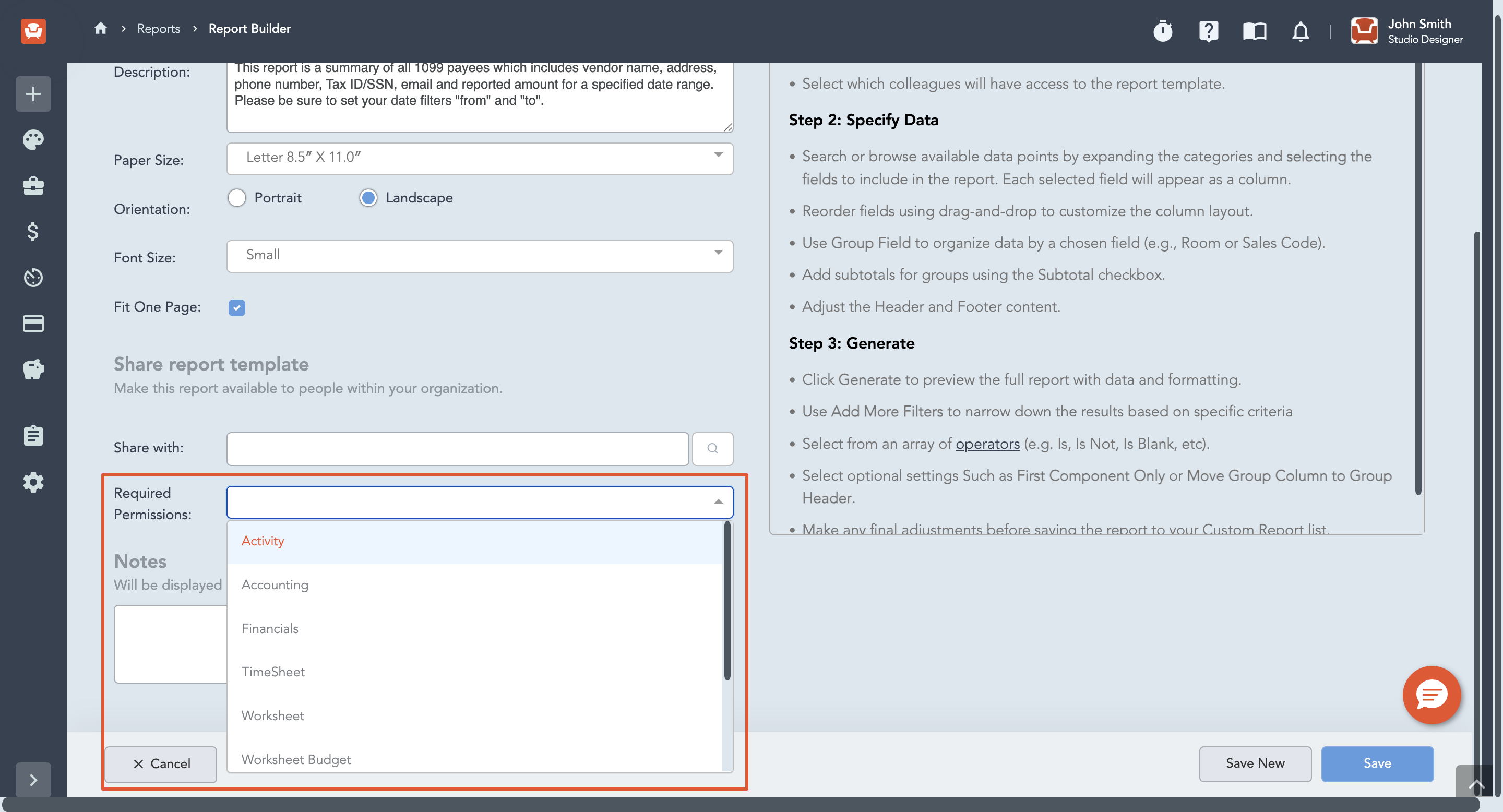Open the piggy bank sidebar icon
The width and height of the screenshot is (1503, 812).
click(x=33, y=368)
